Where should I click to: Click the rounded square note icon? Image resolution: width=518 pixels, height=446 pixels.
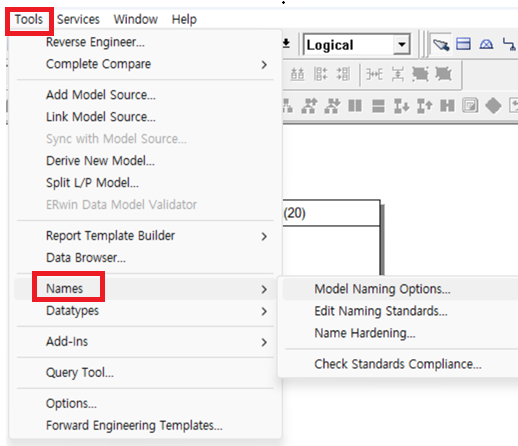pyautogui.click(x=470, y=106)
